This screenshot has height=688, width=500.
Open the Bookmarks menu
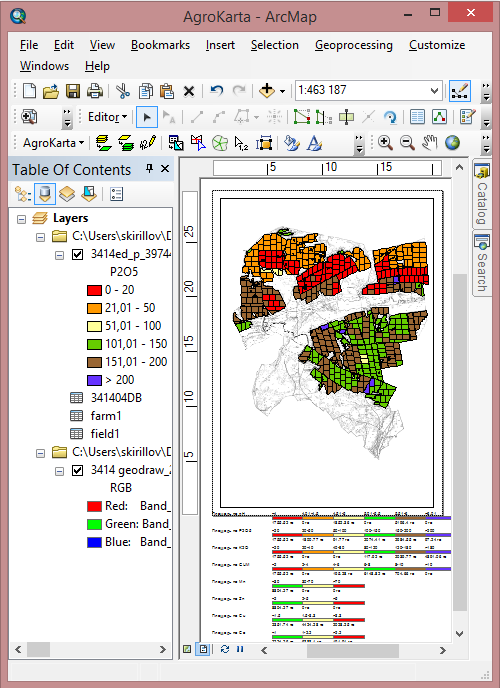tap(161, 45)
